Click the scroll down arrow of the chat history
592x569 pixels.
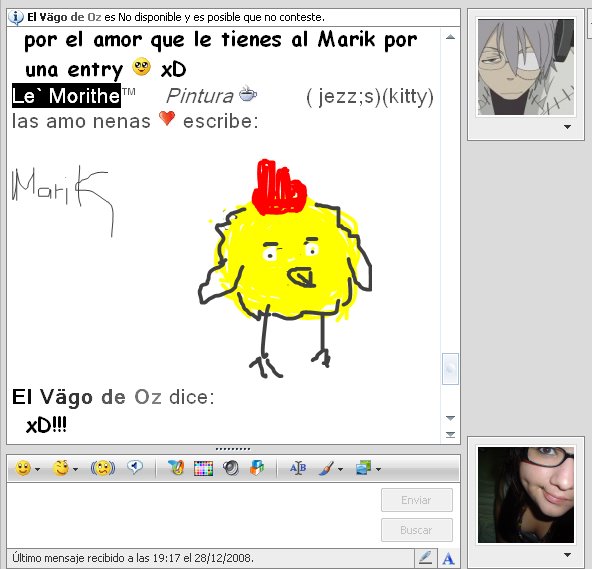click(x=450, y=418)
